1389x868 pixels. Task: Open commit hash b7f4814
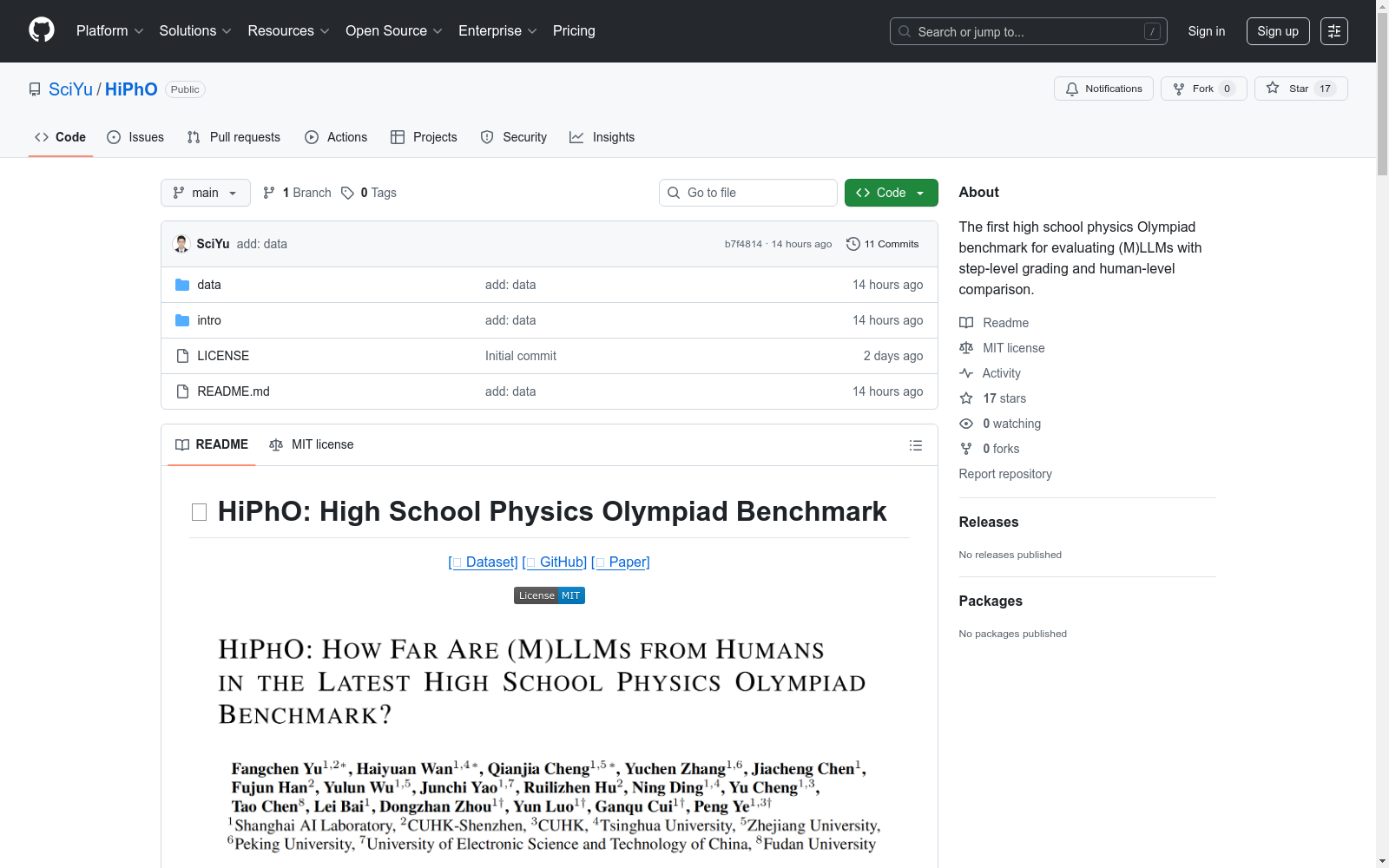point(743,244)
